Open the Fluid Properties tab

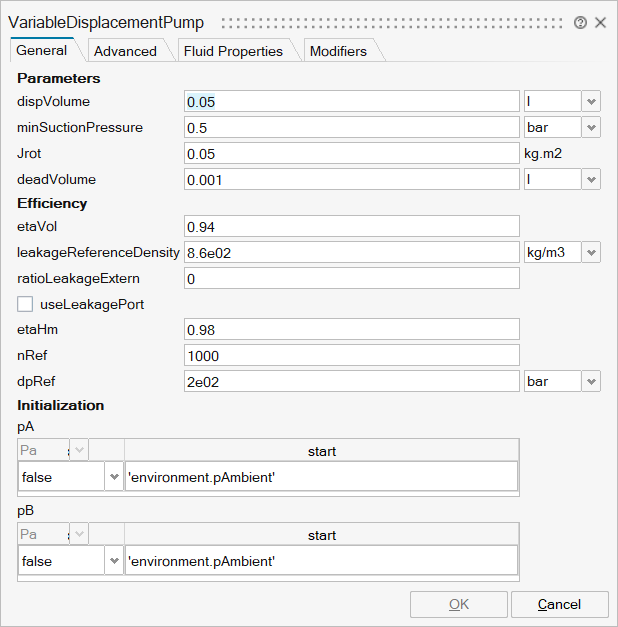point(233,51)
